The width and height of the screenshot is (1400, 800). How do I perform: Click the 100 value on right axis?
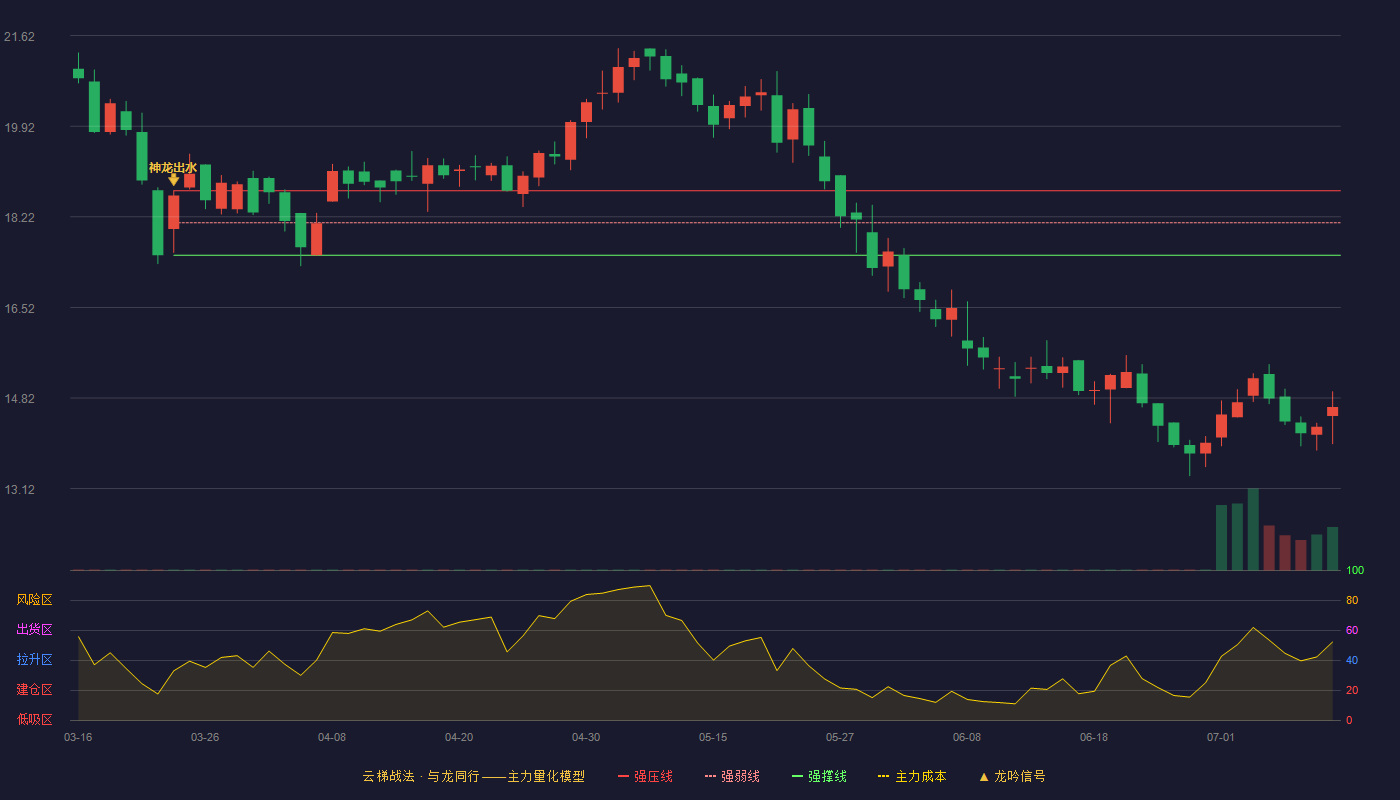tap(1355, 570)
